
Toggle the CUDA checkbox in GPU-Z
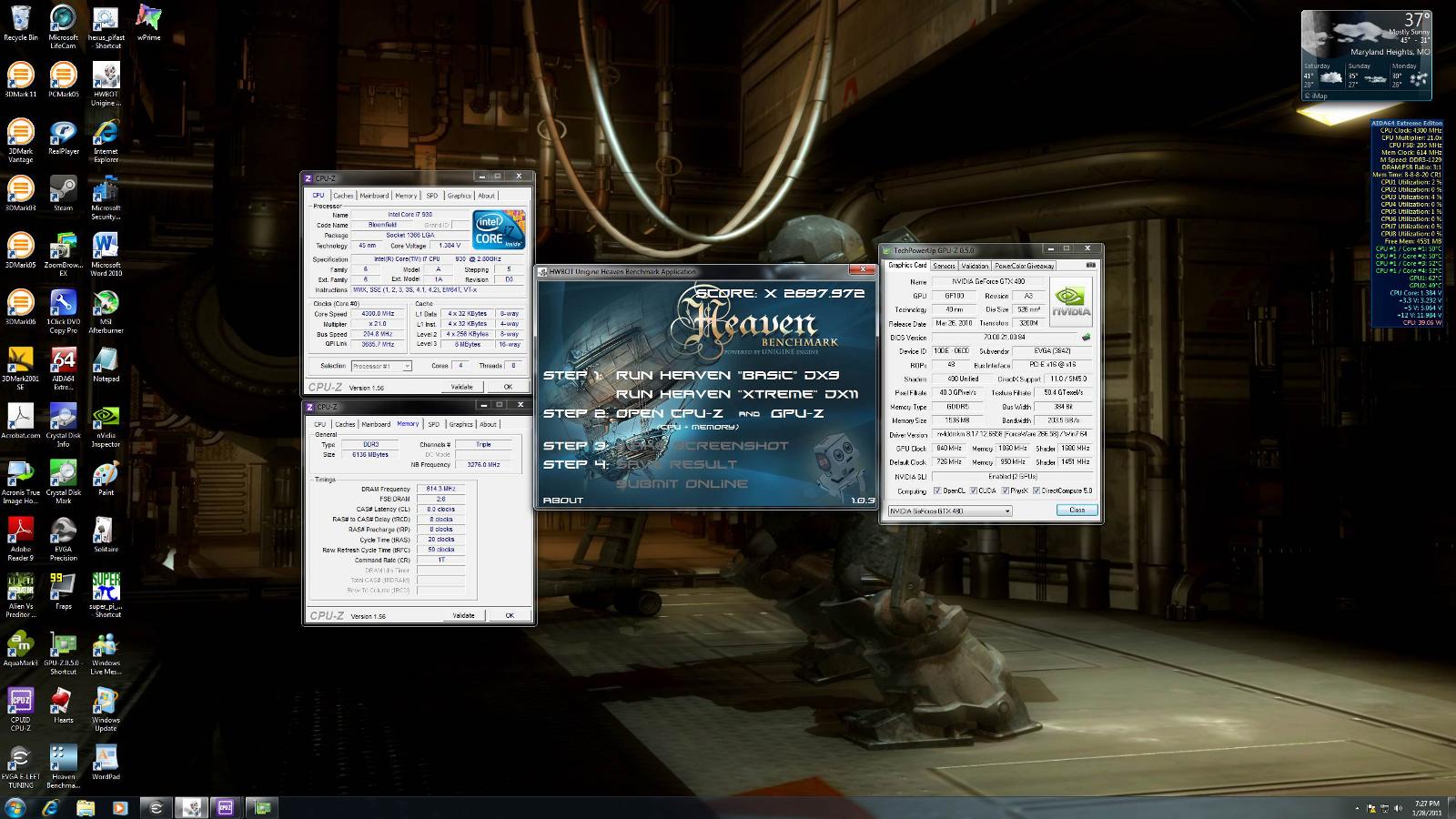tap(973, 490)
